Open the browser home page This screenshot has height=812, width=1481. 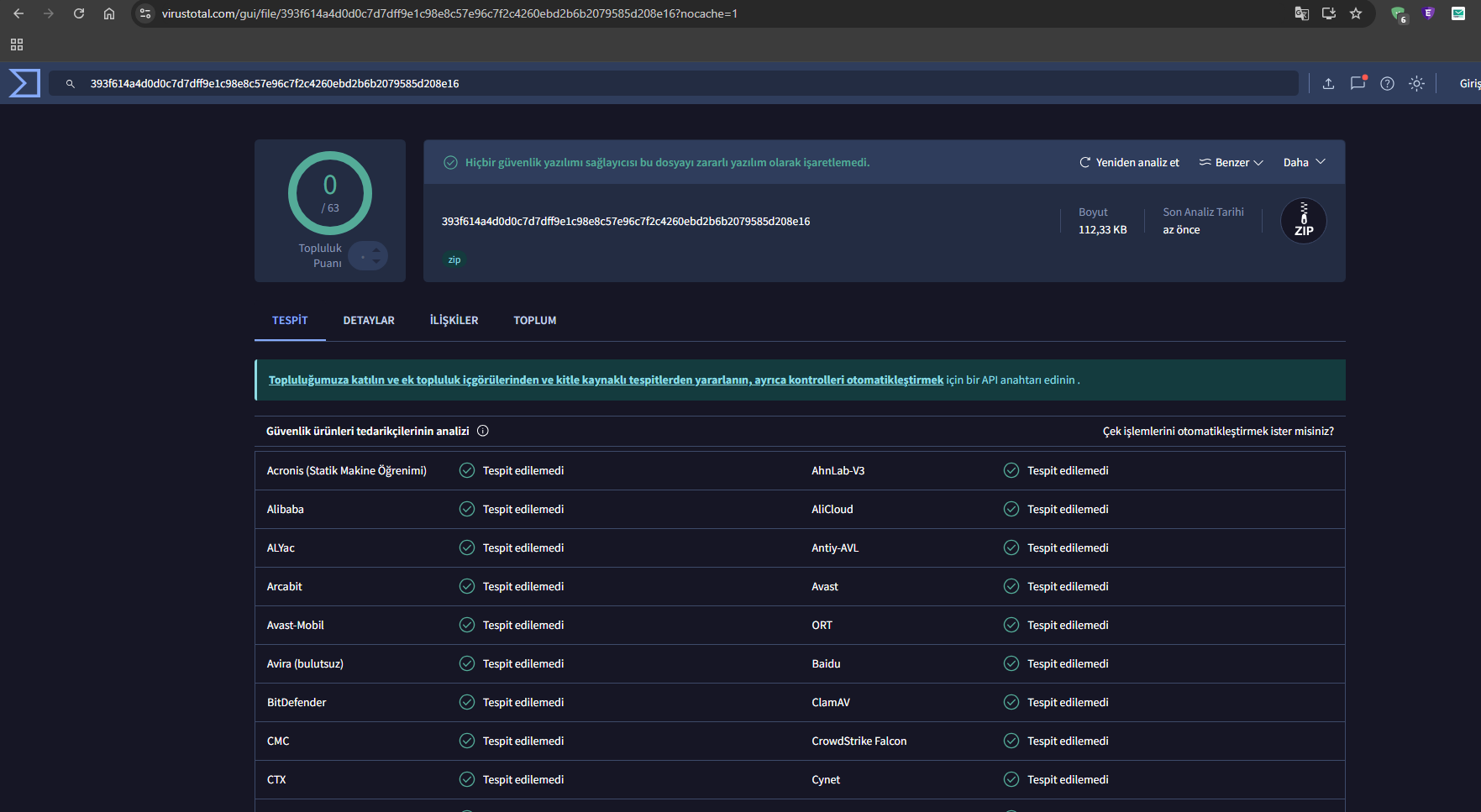click(109, 13)
